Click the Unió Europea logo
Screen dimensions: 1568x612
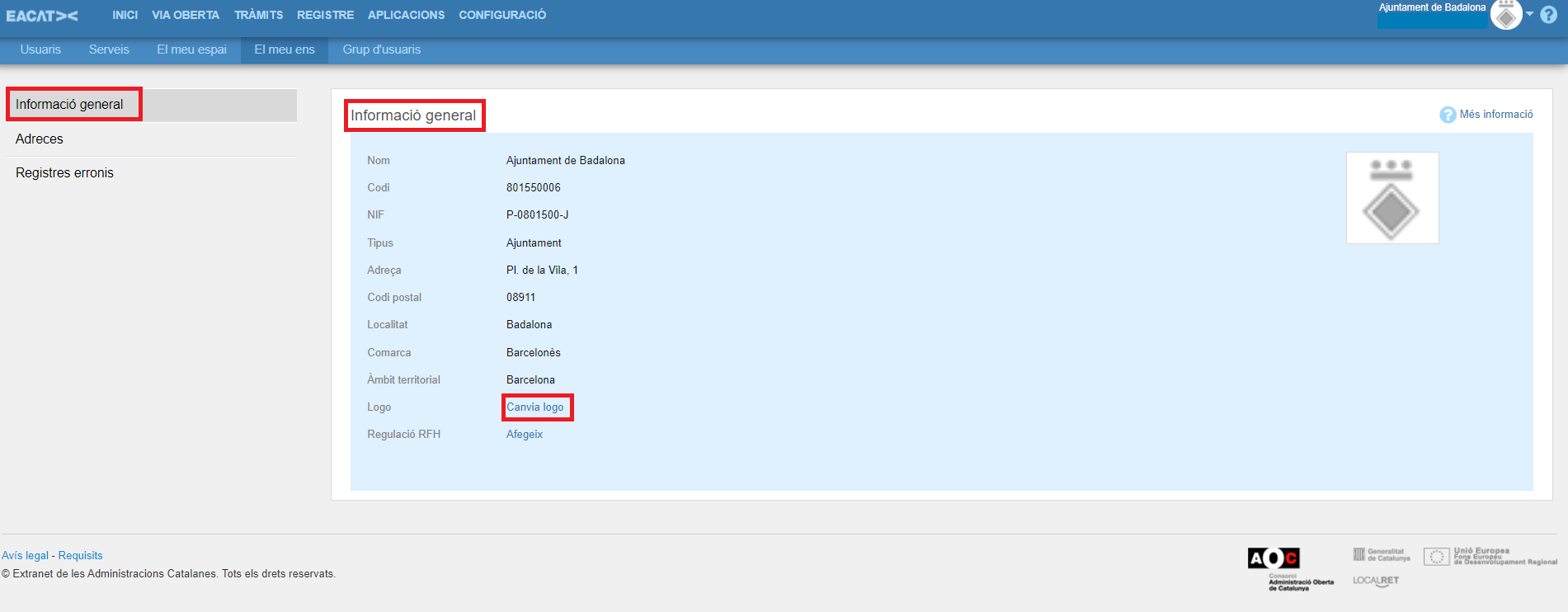coord(1490,557)
